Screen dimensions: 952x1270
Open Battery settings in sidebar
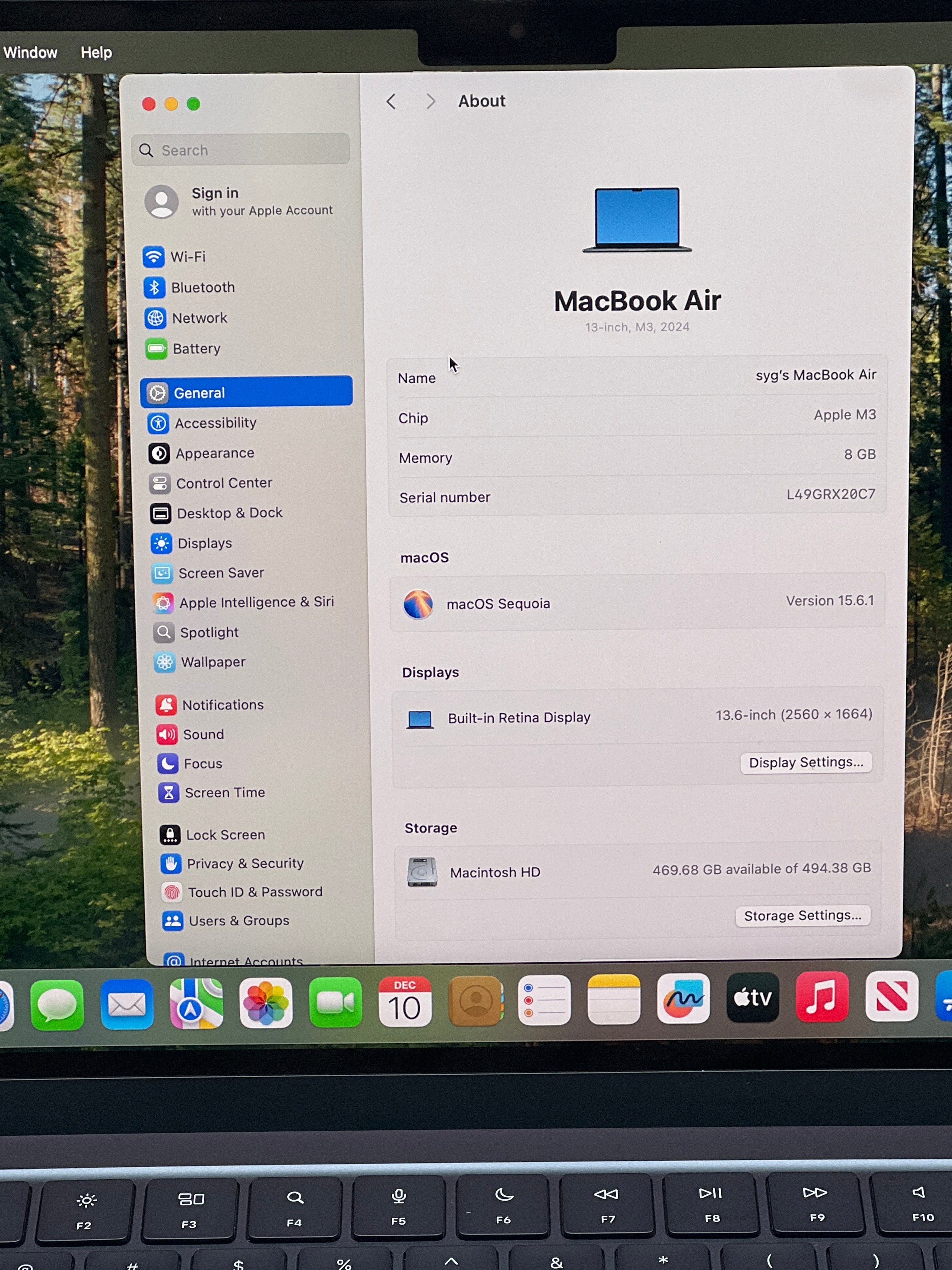pos(183,348)
